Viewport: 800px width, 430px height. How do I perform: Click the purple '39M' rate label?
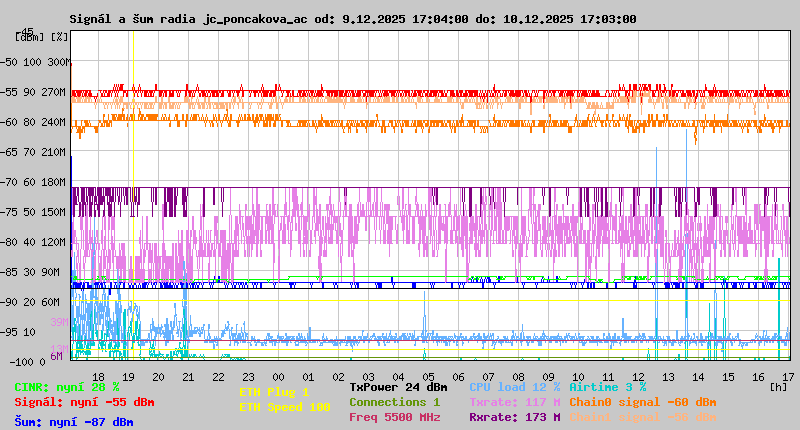[x=59, y=322]
